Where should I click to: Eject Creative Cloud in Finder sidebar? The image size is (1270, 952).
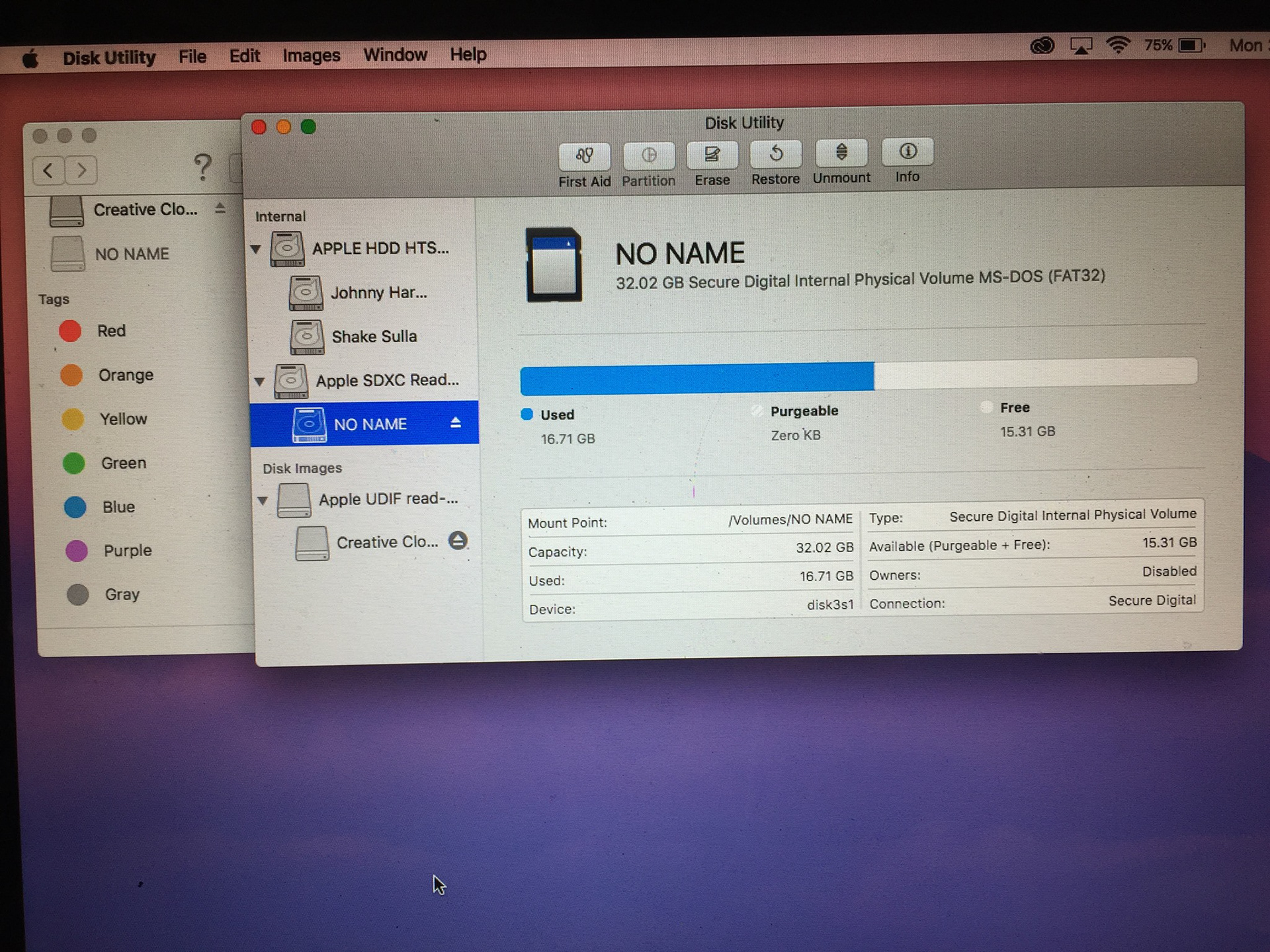(x=220, y=209)
